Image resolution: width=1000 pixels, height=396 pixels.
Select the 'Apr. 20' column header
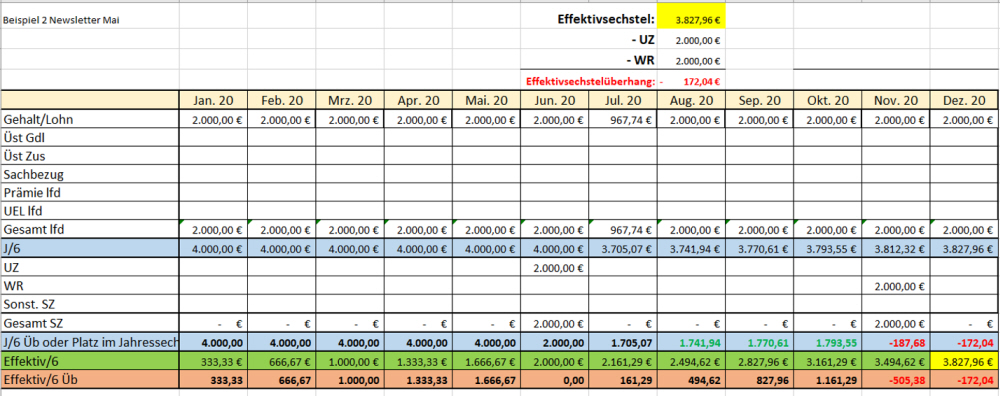(418, 100)
